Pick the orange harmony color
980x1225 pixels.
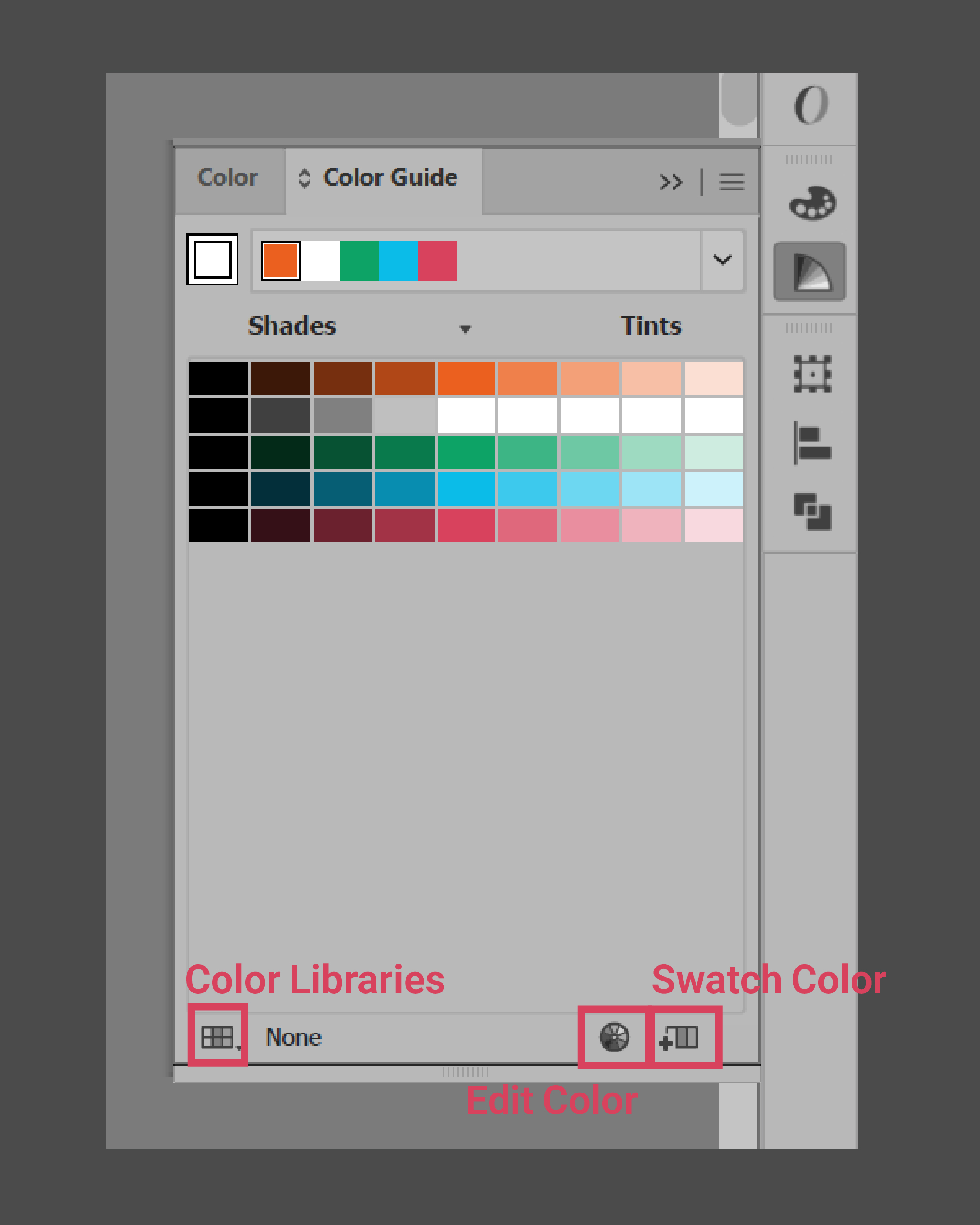click(x=280, y=261)
